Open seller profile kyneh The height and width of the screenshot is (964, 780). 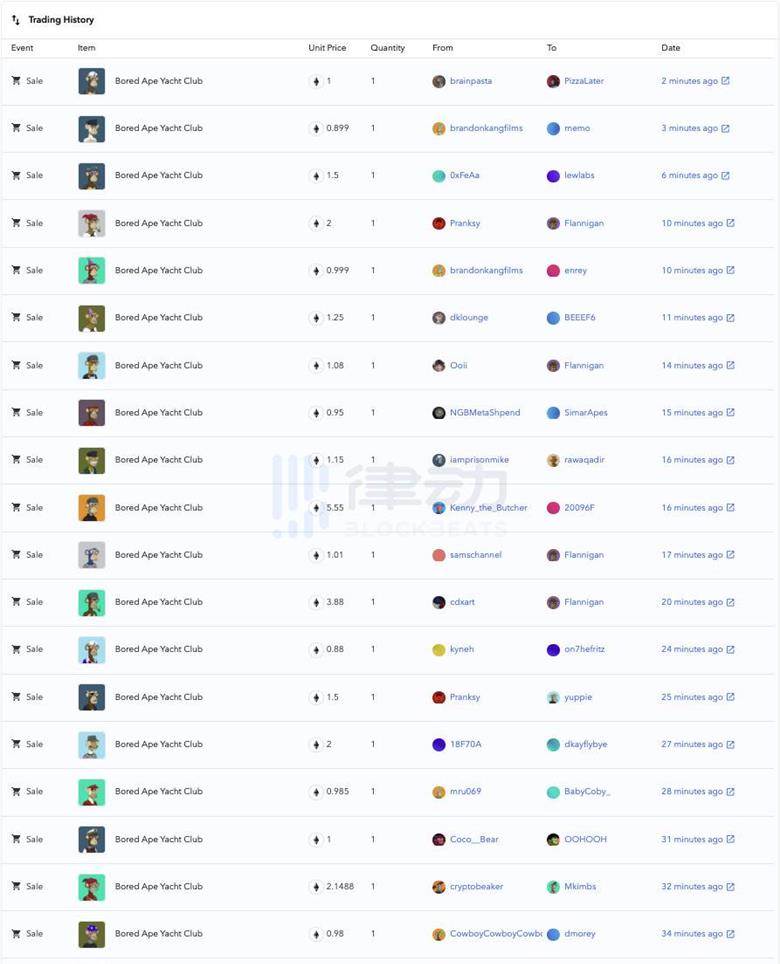(462, 649)
